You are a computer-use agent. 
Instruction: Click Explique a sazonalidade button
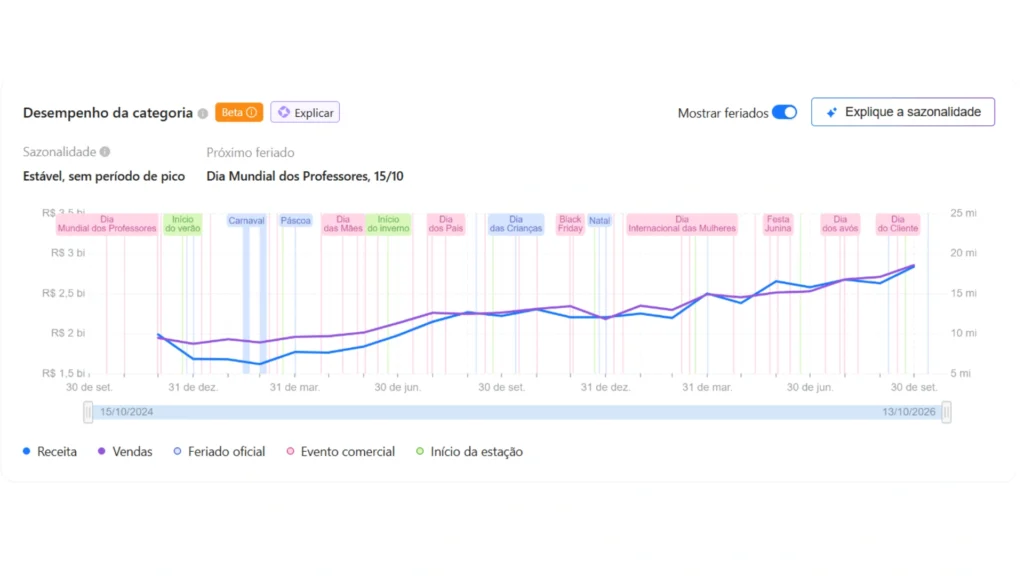[903, 112]
